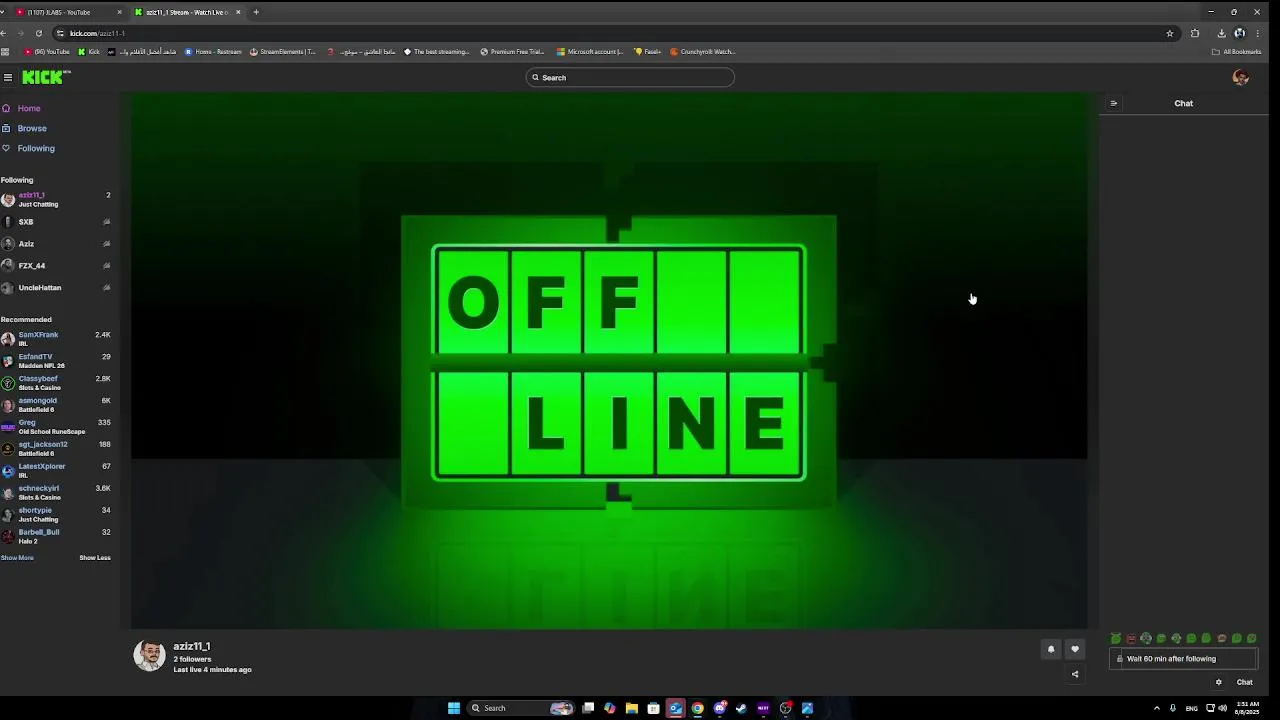Collapse recommended list with Show Less
The height and width of the screenshot is (720, 1280).
(x=95, y=558)
